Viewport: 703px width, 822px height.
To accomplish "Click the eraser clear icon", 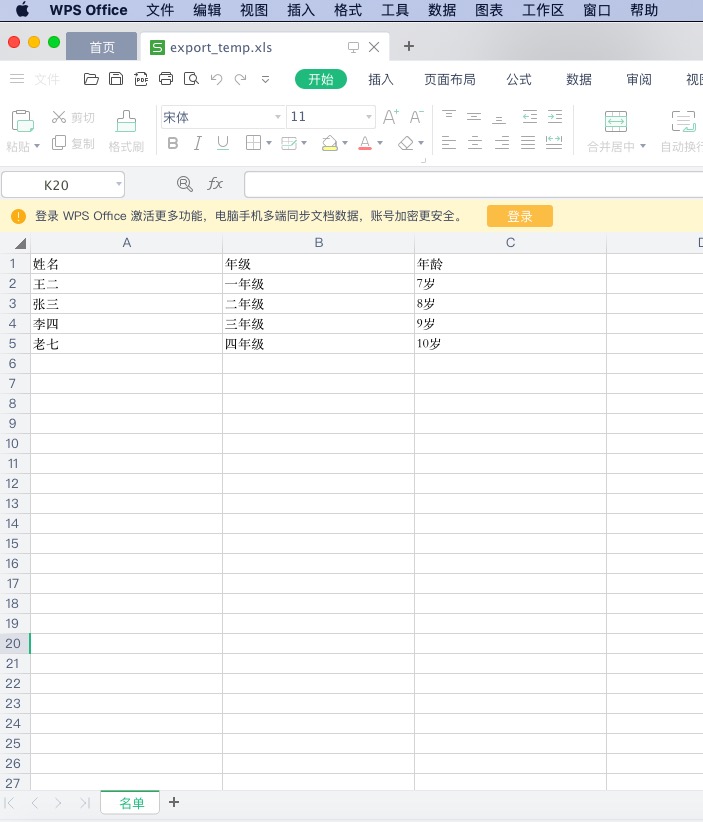I will (x=406, y=143).
